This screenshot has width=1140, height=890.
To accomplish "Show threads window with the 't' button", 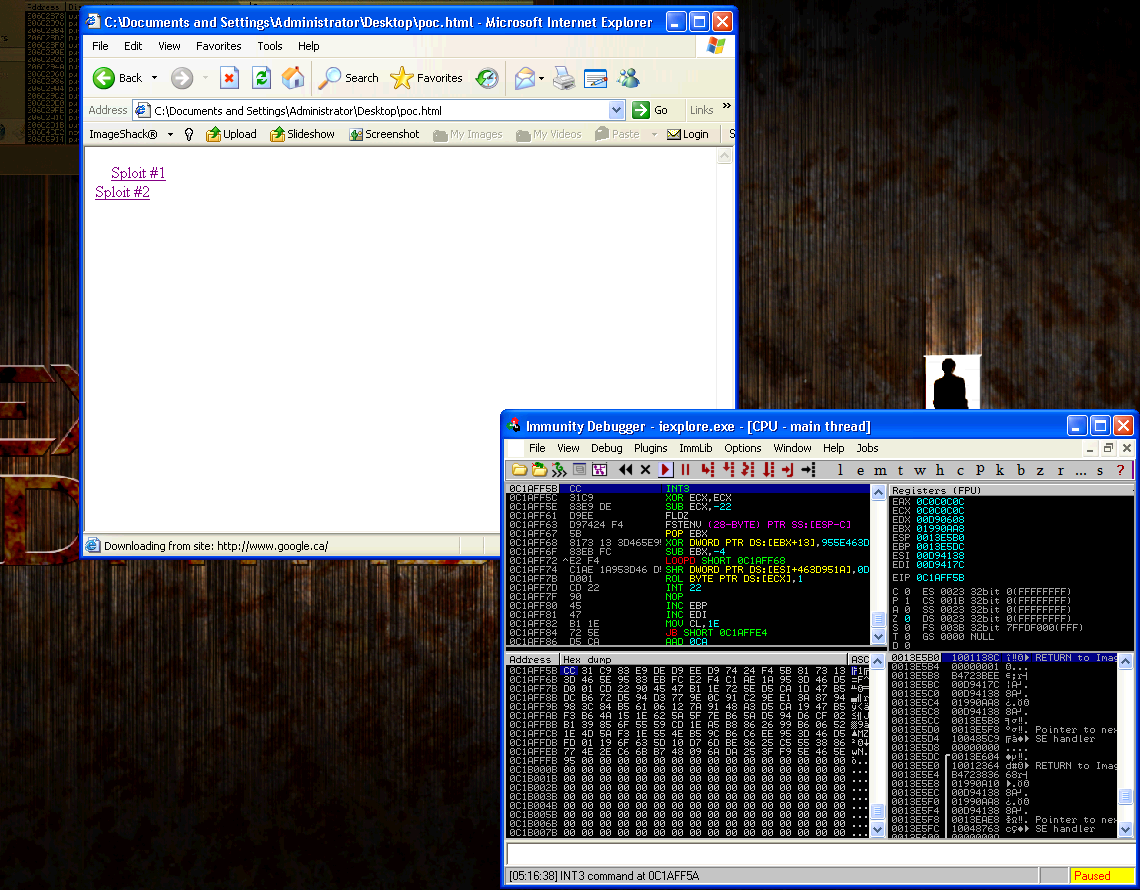I will (900, 470).
